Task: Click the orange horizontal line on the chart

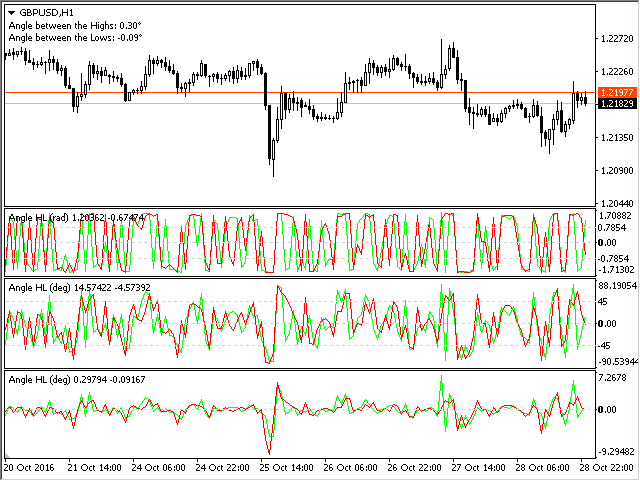Action: 300,93
